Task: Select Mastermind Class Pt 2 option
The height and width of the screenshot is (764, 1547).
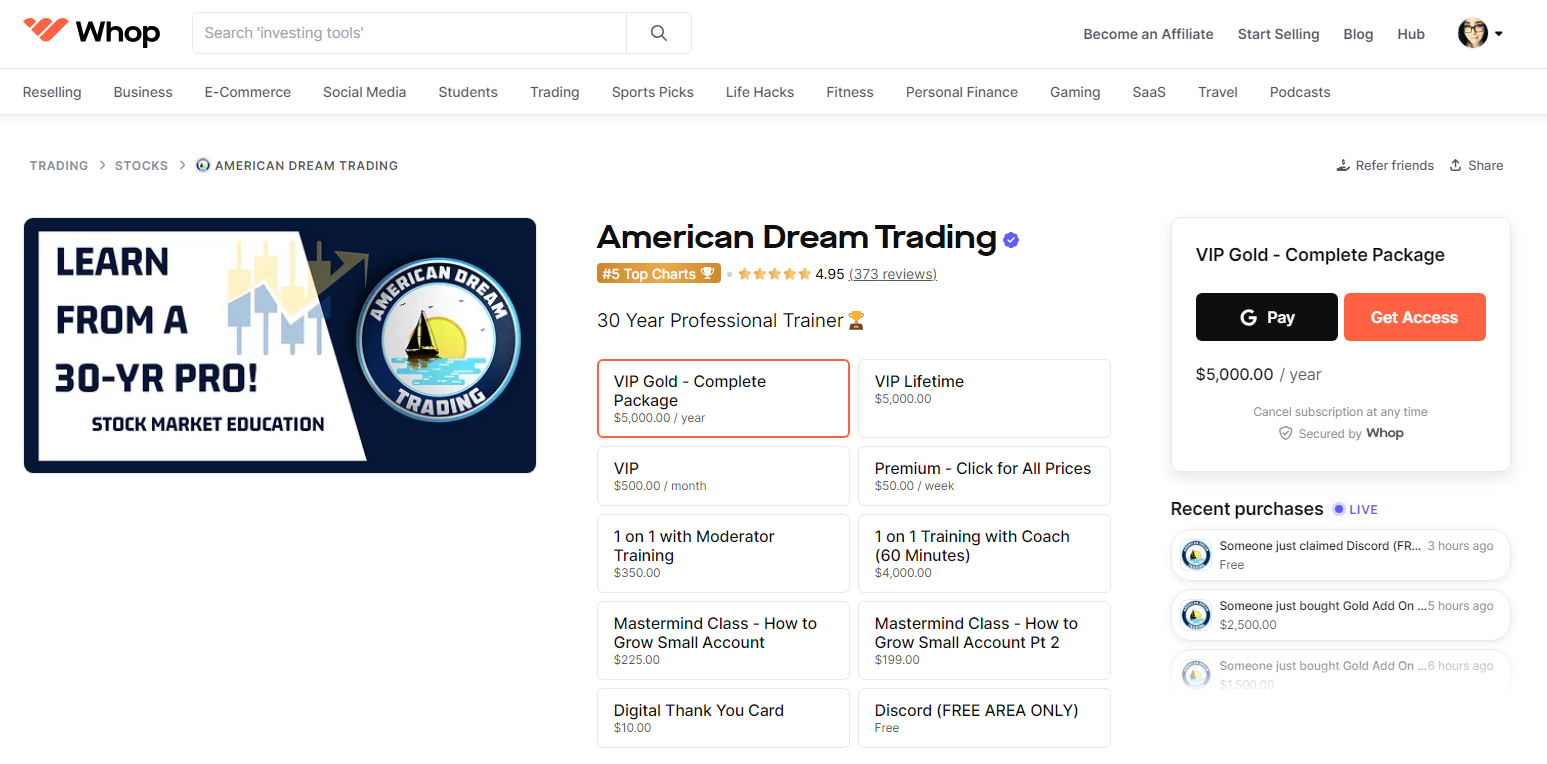Action: pyautogui.click(x=984, y=640)
